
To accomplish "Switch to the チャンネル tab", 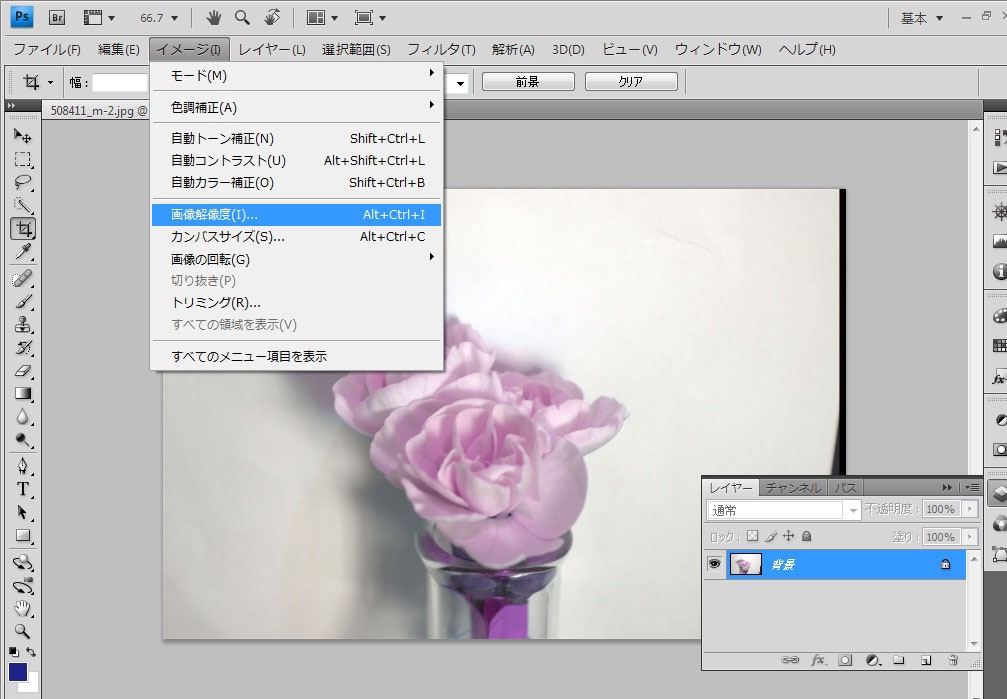I will (793, 488).
